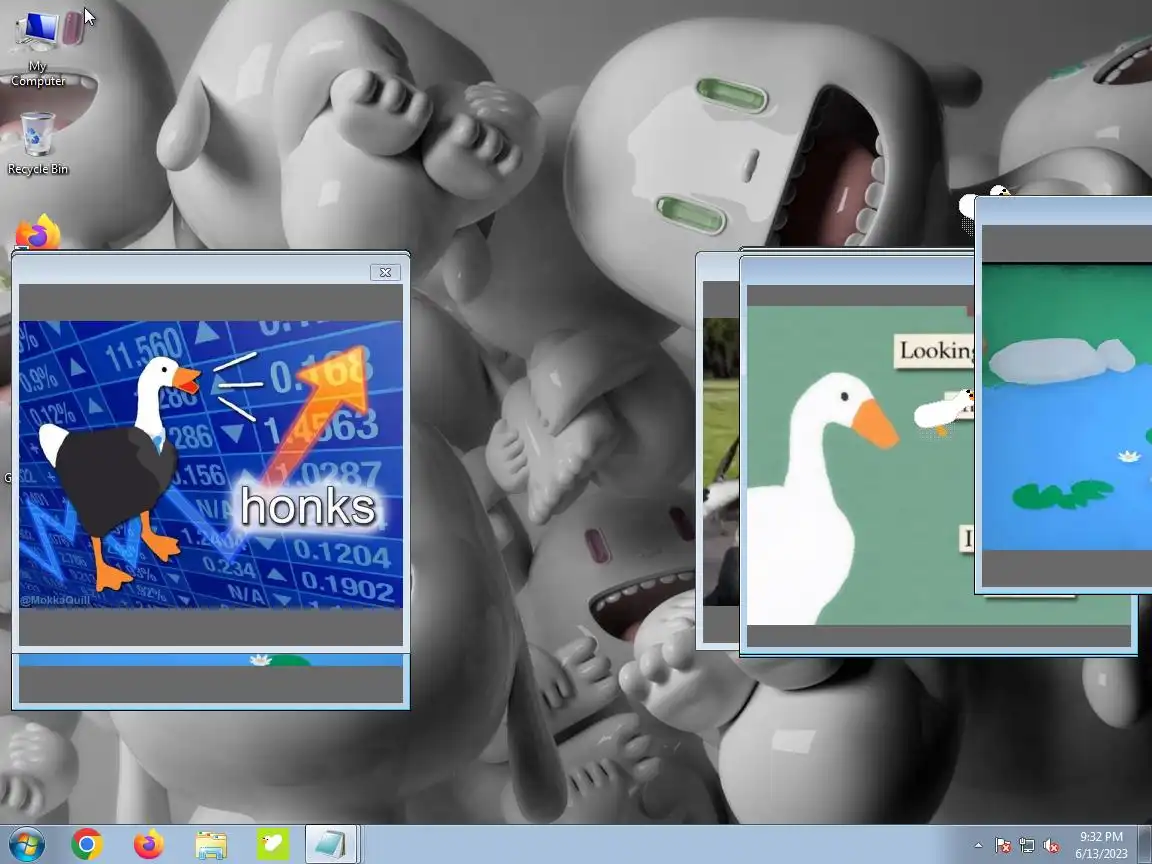1152x864 pixels.
Task: Open File Explorer from the taskbar
Action: 211,845
